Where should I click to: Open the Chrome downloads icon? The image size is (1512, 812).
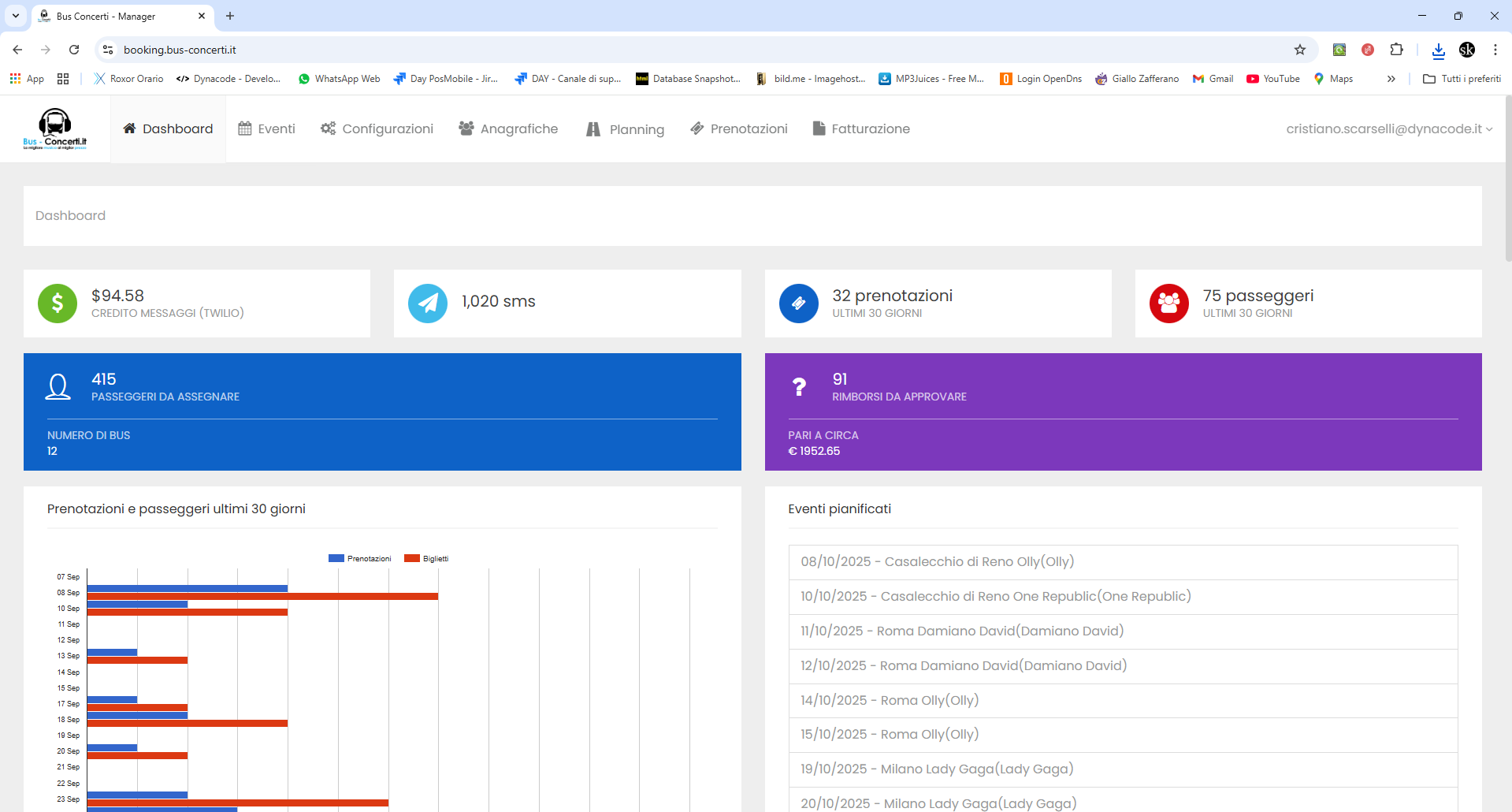(x=1438, y=50)
